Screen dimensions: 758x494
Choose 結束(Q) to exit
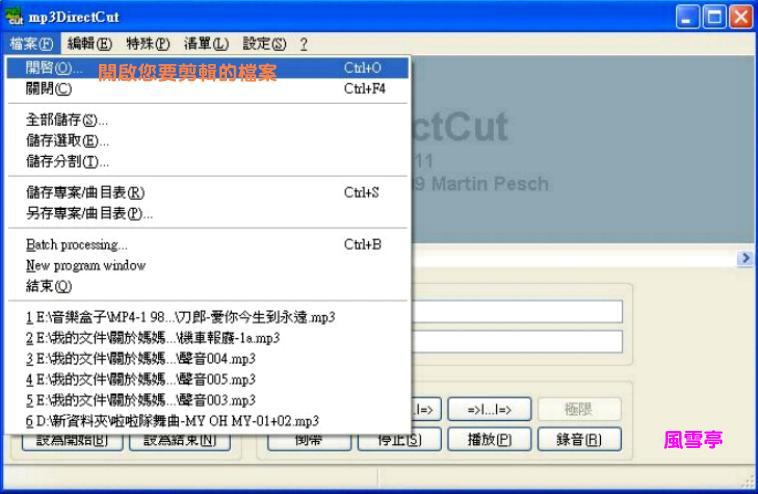(207, 286)
